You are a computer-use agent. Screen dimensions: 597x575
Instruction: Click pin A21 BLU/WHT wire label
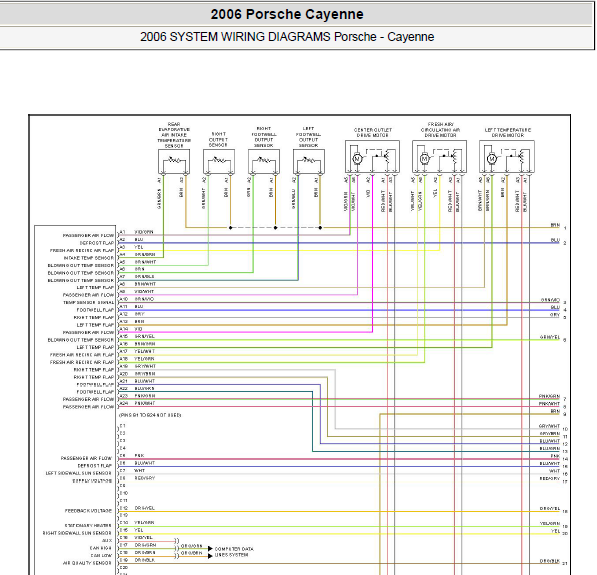point(145,381)
